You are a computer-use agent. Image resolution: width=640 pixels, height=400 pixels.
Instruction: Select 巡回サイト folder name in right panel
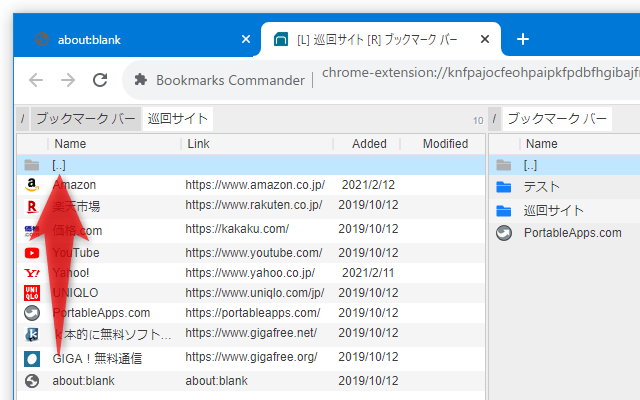[554, 211]
